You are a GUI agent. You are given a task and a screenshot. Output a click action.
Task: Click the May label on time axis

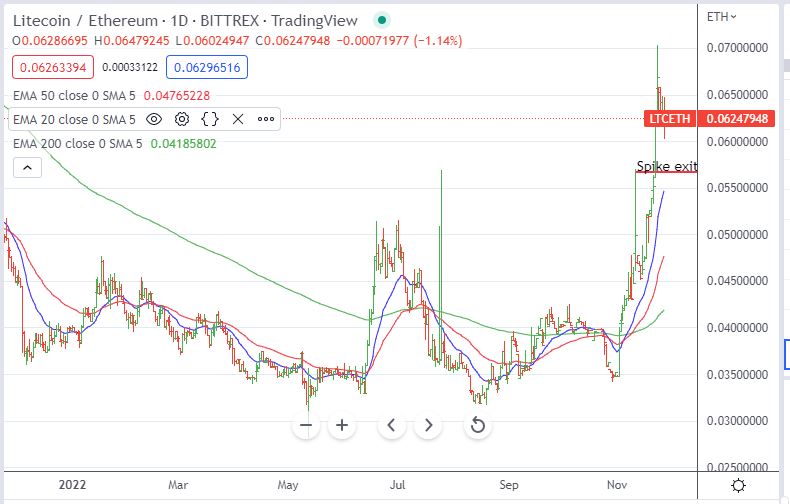pos(288,485)
